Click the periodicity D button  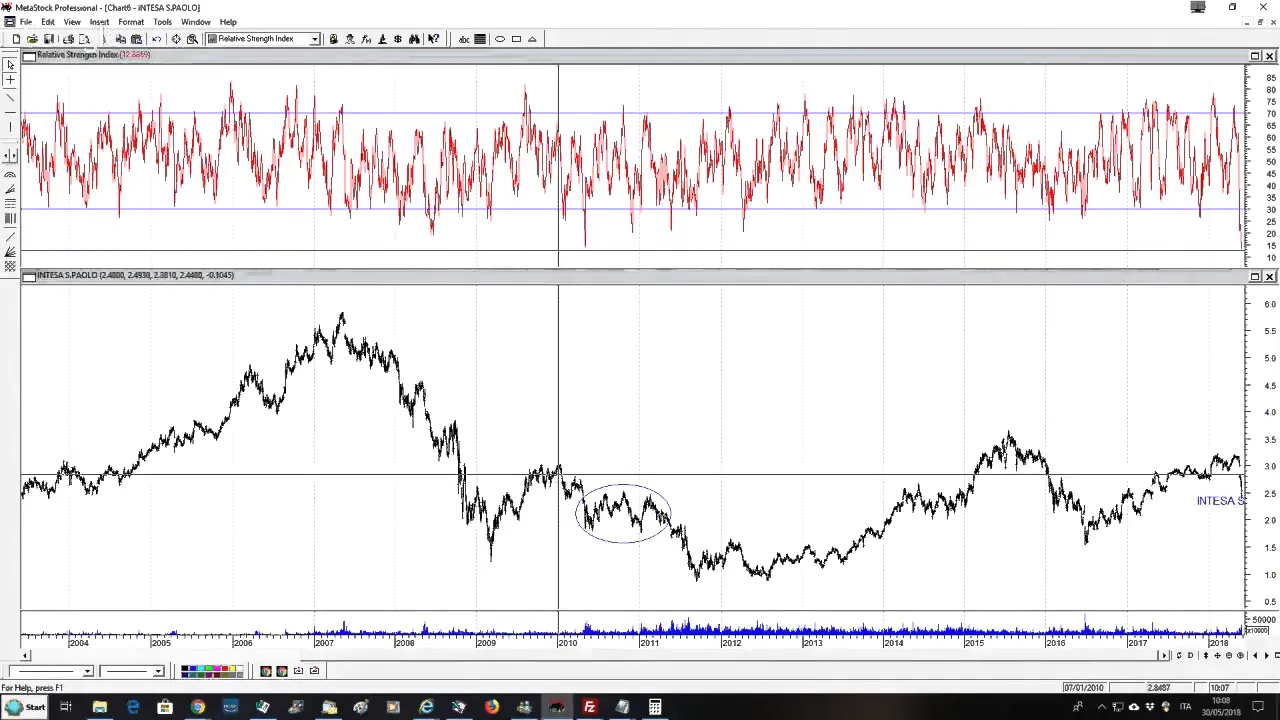click(x=1190, y=655)
